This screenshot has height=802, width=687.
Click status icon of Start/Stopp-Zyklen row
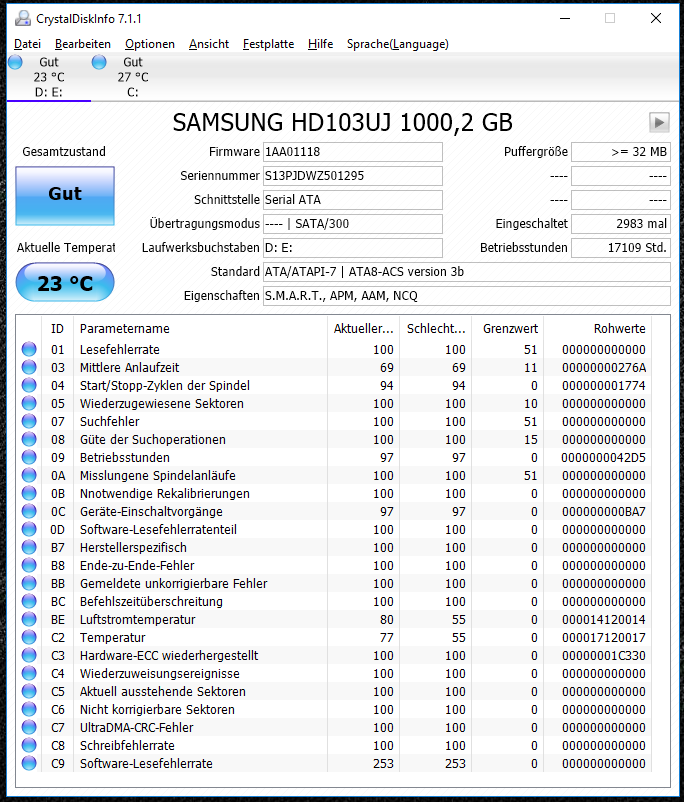29,385
